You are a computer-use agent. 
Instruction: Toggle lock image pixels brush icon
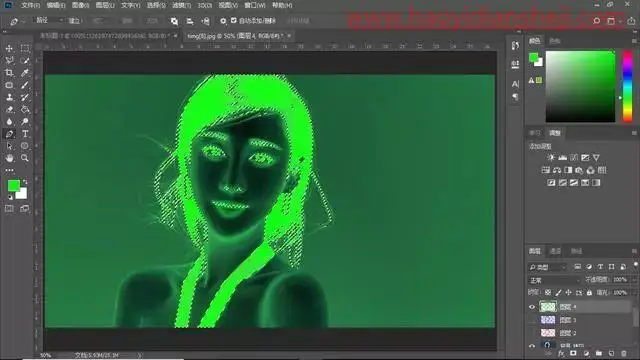(x=558, y=293)
